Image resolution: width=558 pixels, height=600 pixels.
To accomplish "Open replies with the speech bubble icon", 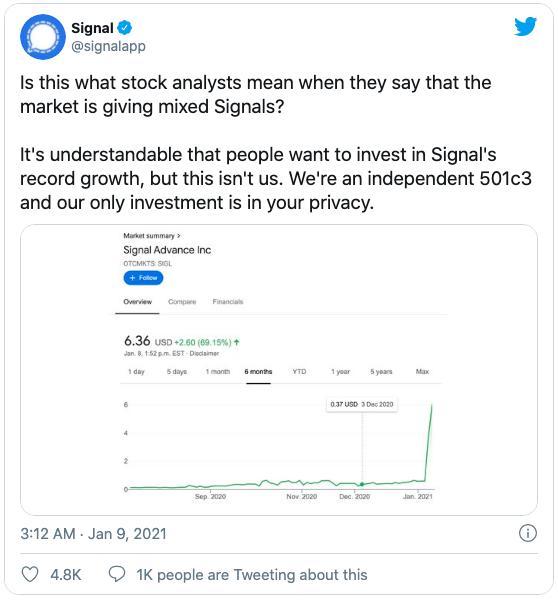I will pos(117,574).
